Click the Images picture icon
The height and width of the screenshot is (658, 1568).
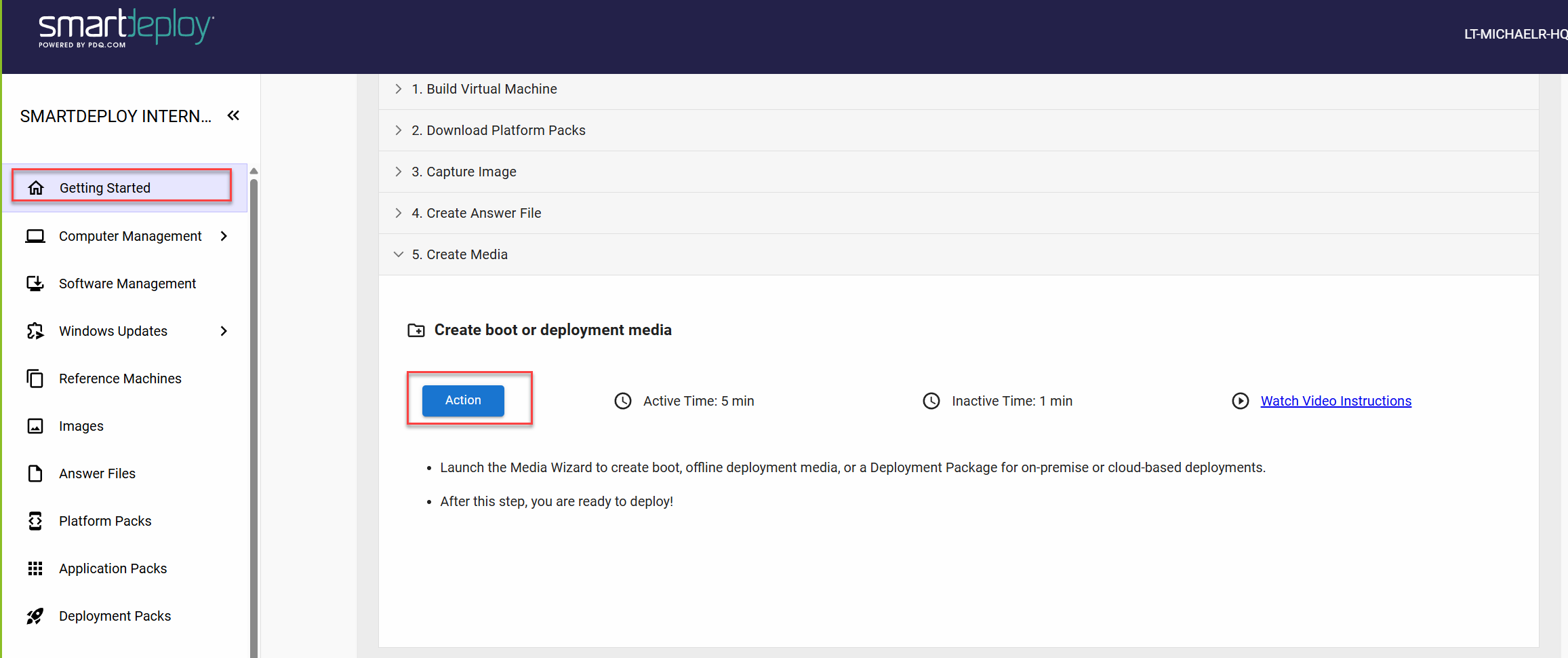click(x=35, y=426)
